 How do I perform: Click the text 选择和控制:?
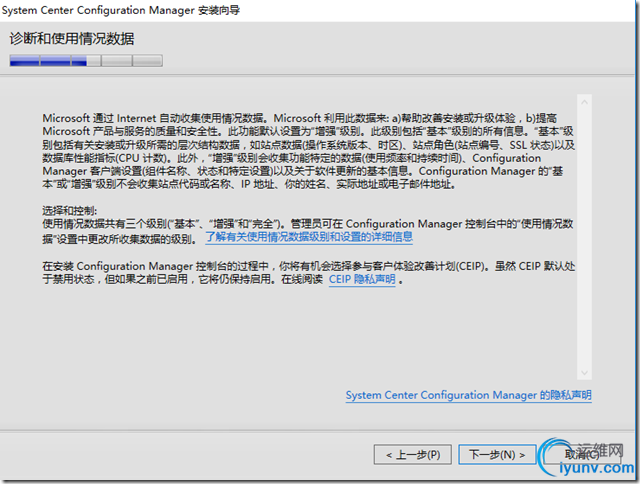tap(70, 211)
